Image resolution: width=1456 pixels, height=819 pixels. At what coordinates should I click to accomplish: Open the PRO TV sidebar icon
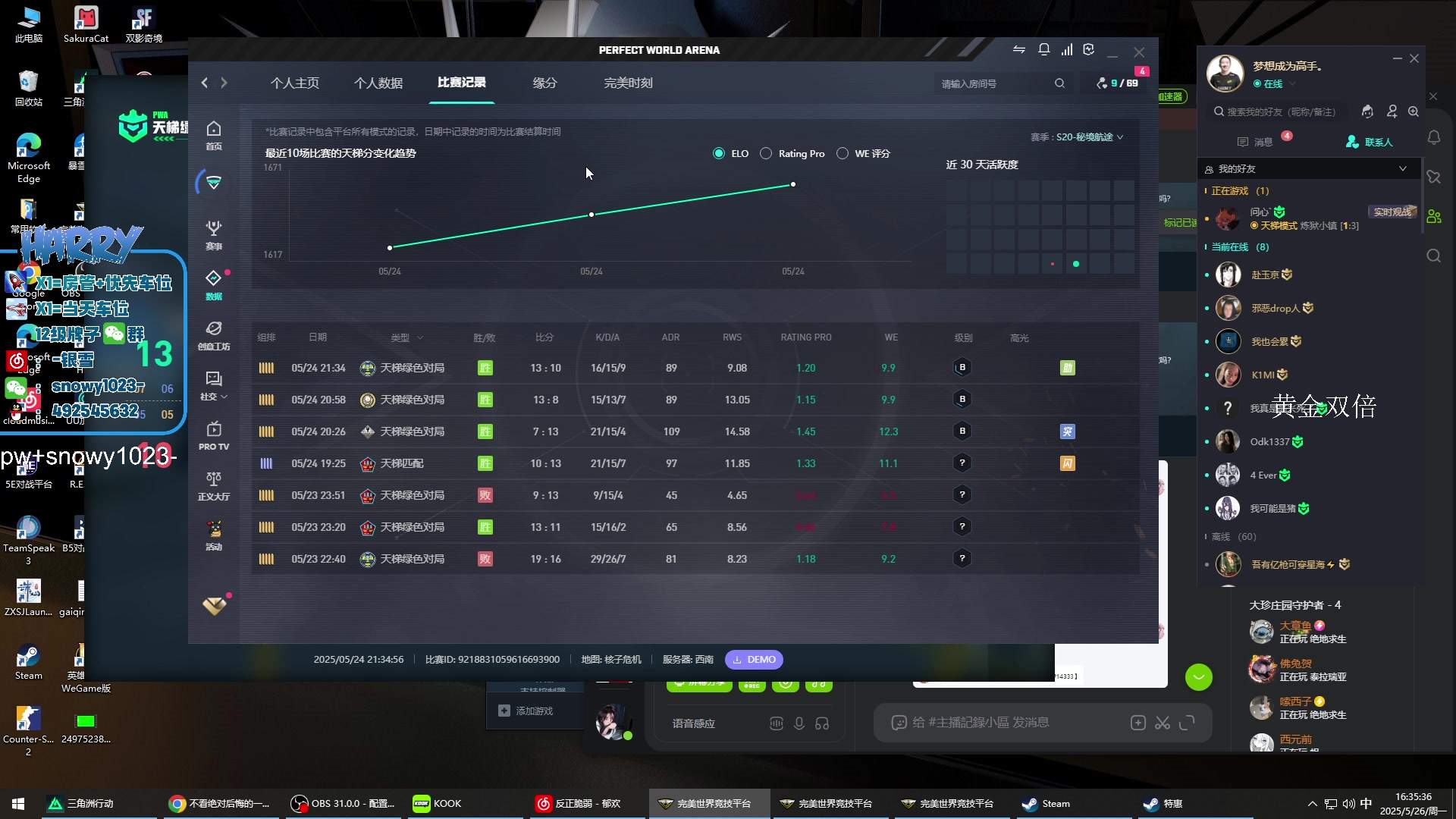214,435
